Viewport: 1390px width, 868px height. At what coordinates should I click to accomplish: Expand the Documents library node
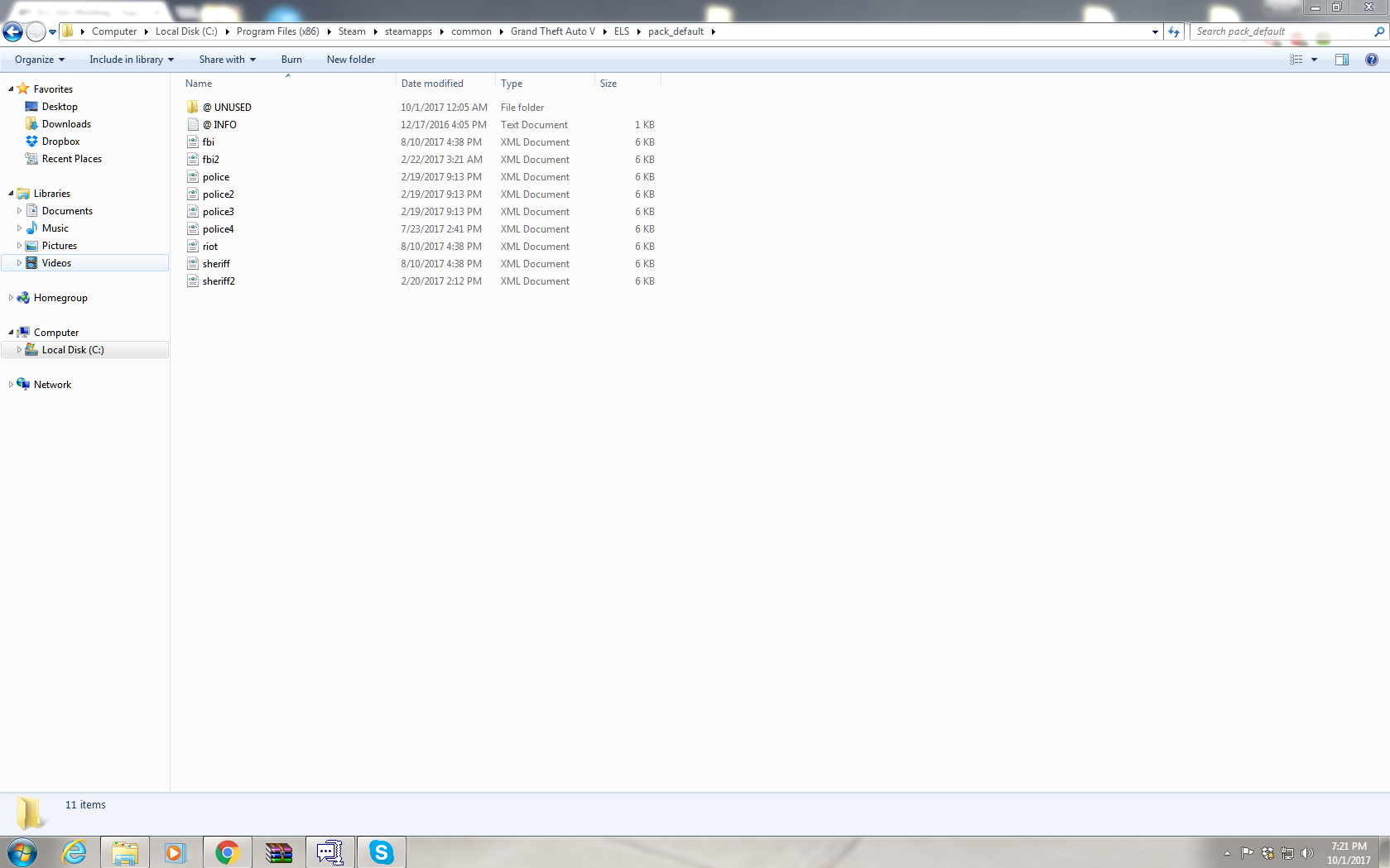pos(19,211)
